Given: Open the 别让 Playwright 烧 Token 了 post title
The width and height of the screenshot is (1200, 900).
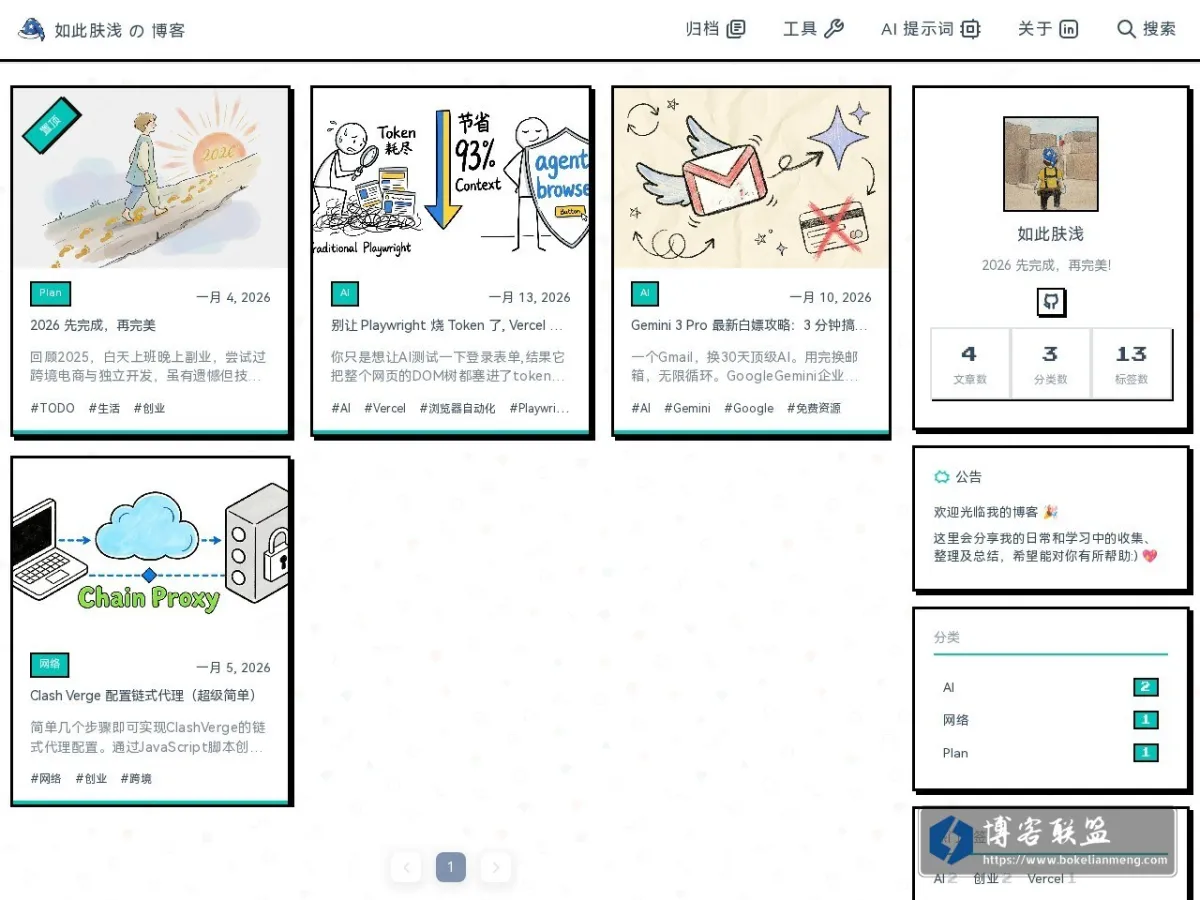Looking at the screenshot, I should click(447, 325).
